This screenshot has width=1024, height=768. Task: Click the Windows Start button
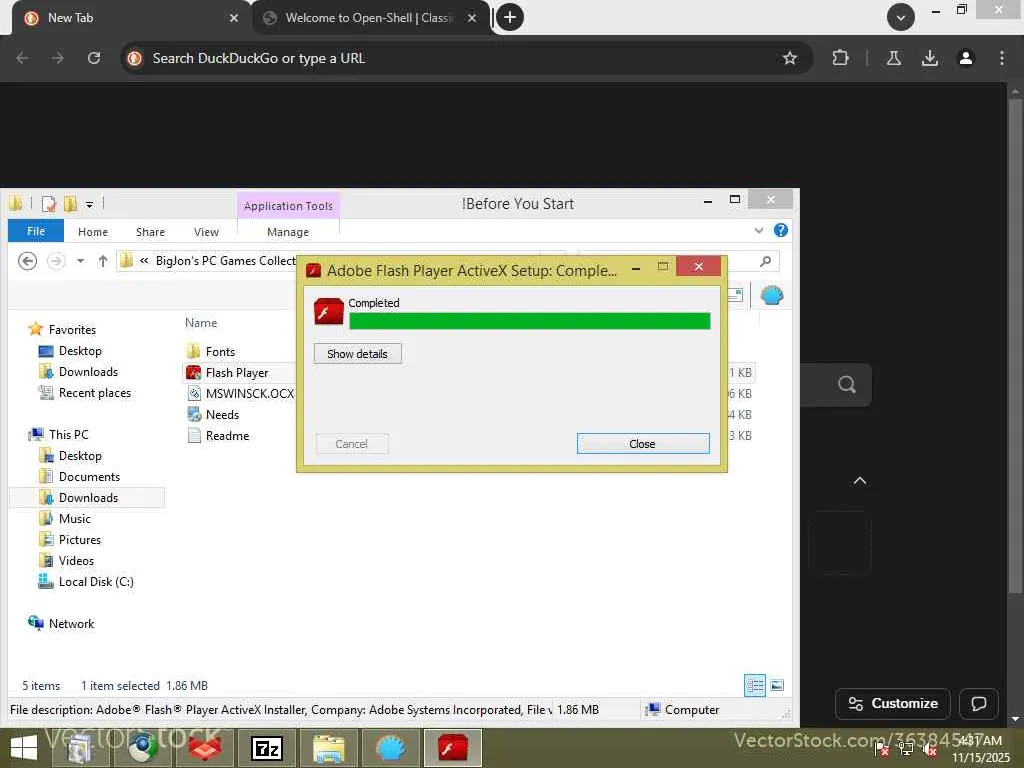pyautogui.click(x=24, y=748)
